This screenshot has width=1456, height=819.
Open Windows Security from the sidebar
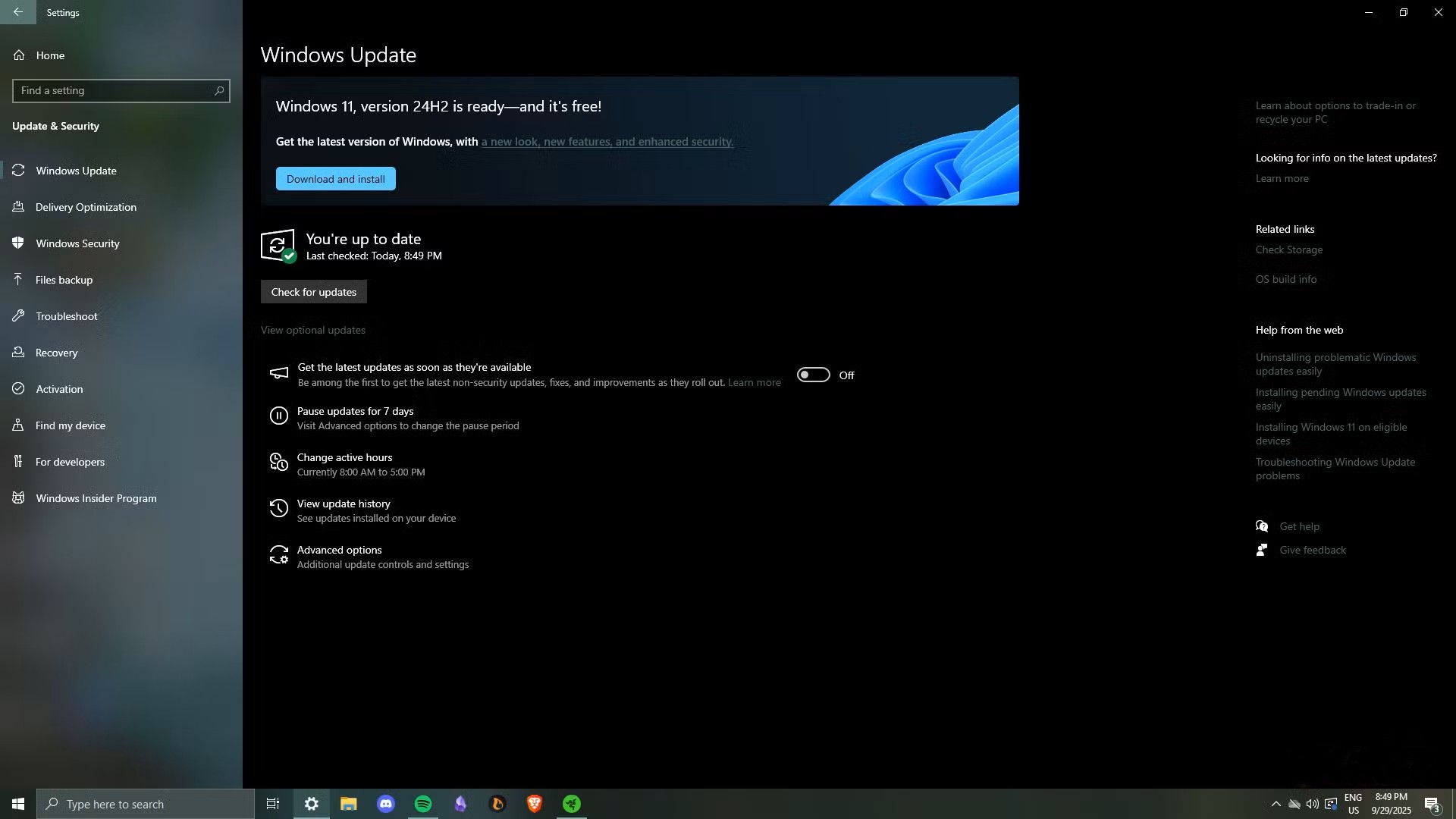point(77,243)
